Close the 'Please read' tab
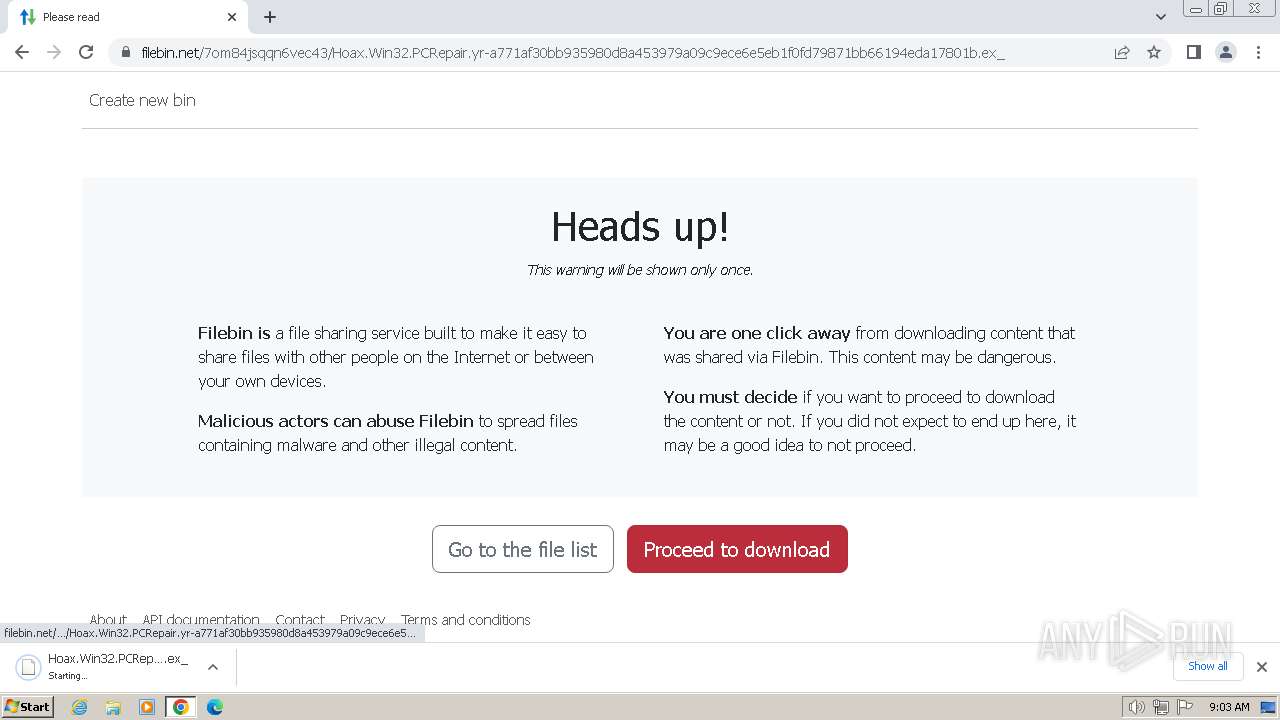Viewport: 1280px width, 720px height. coord(232,17)
